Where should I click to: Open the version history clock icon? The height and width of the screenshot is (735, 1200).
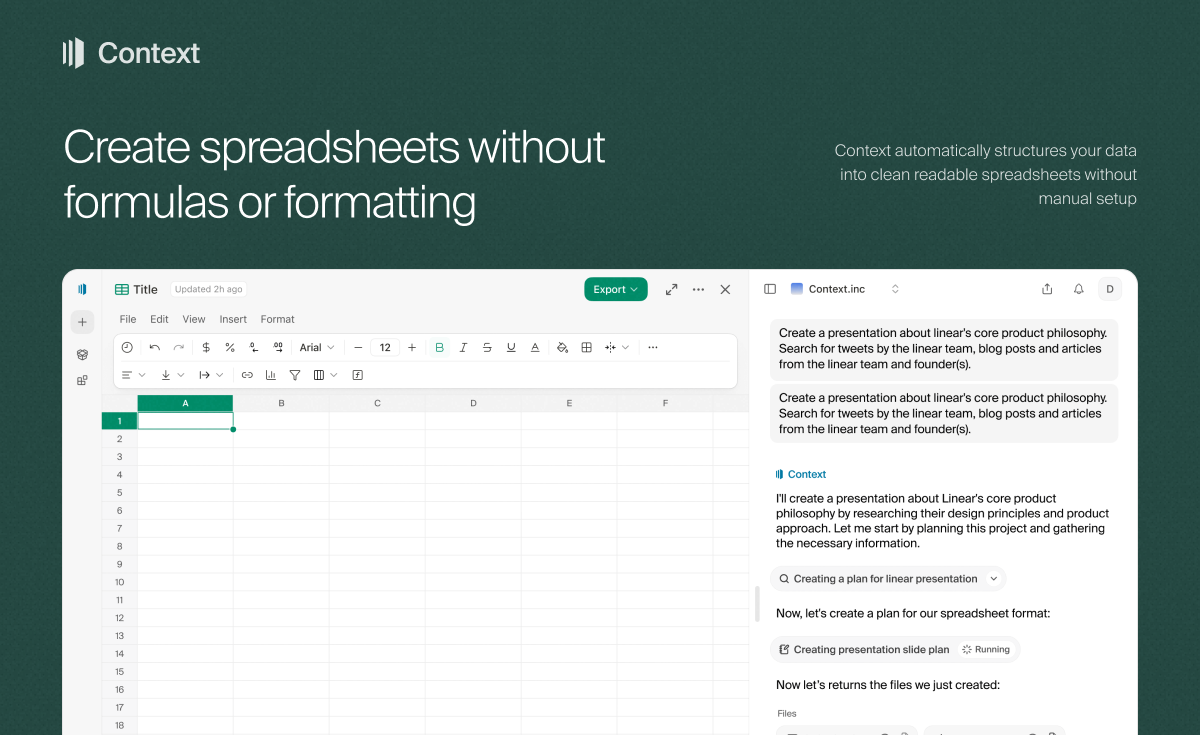pos(127,347)
